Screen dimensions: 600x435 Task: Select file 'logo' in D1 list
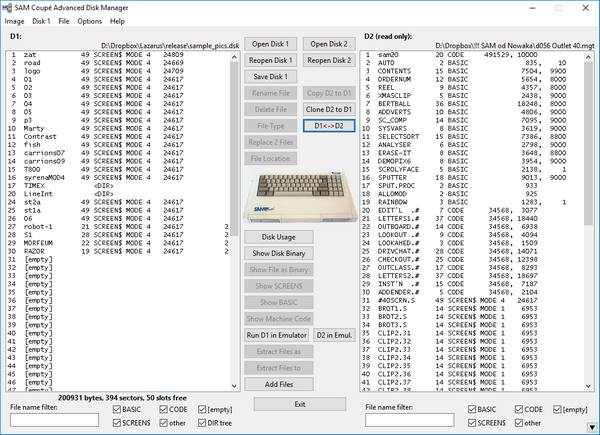[x=118, y=71]
